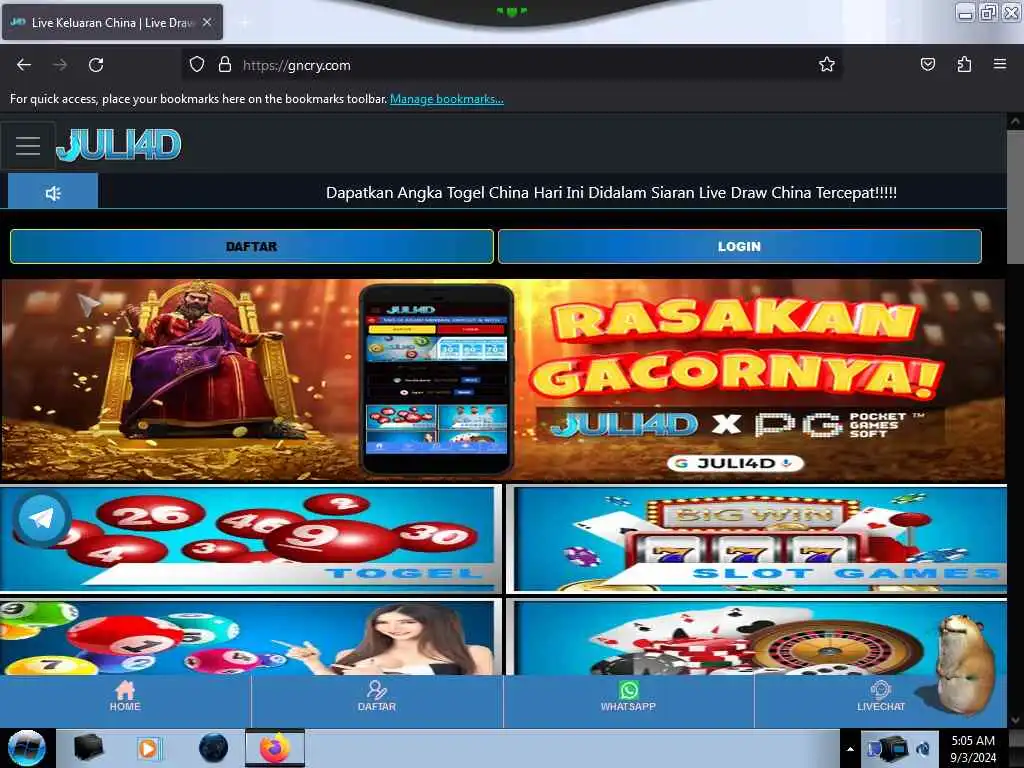Follow the Manage bookmarks link
This screenshot has width=1024, height=768.
pos(447,99)
